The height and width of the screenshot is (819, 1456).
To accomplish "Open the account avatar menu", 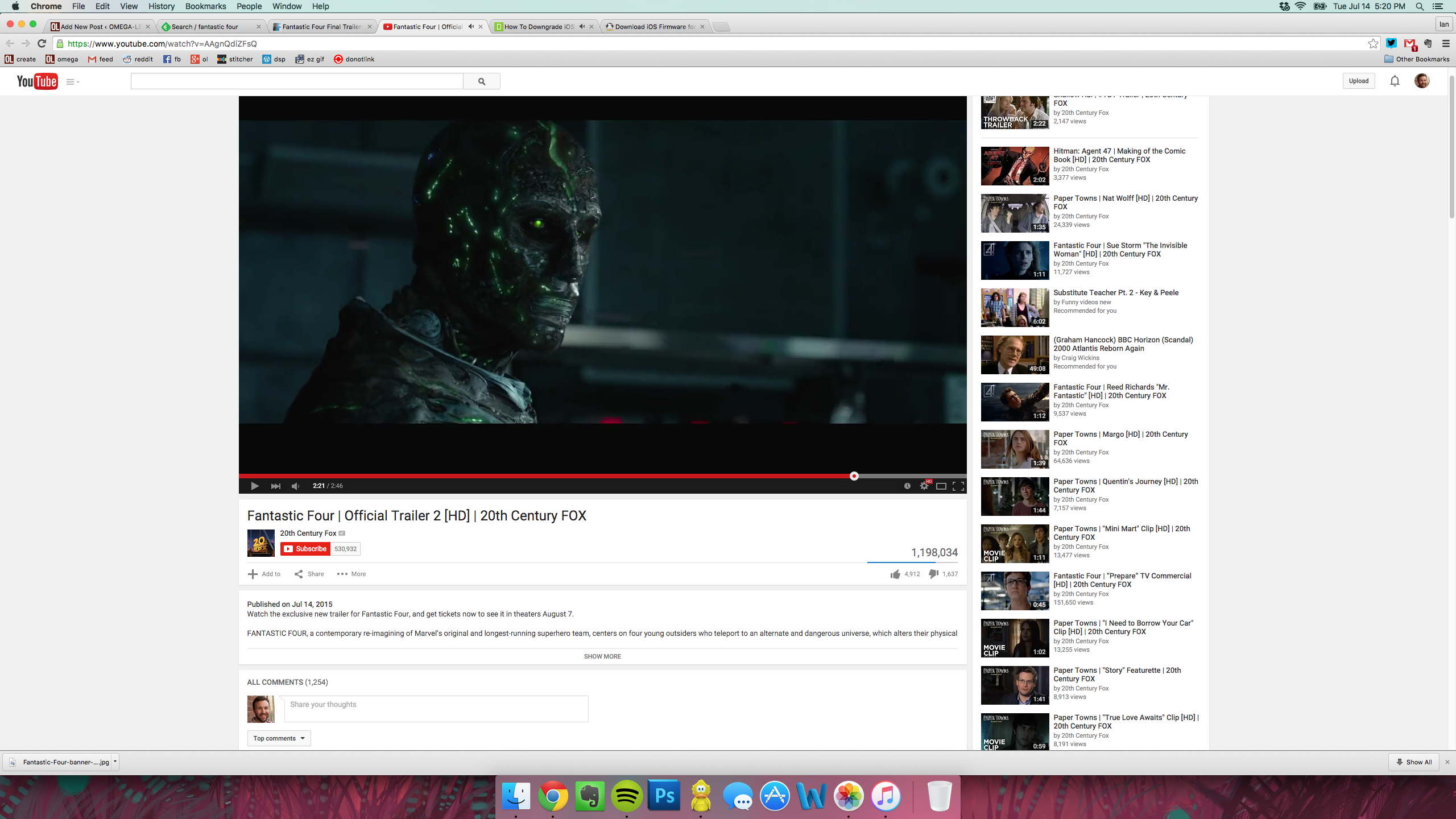I will click(1422, 81).
